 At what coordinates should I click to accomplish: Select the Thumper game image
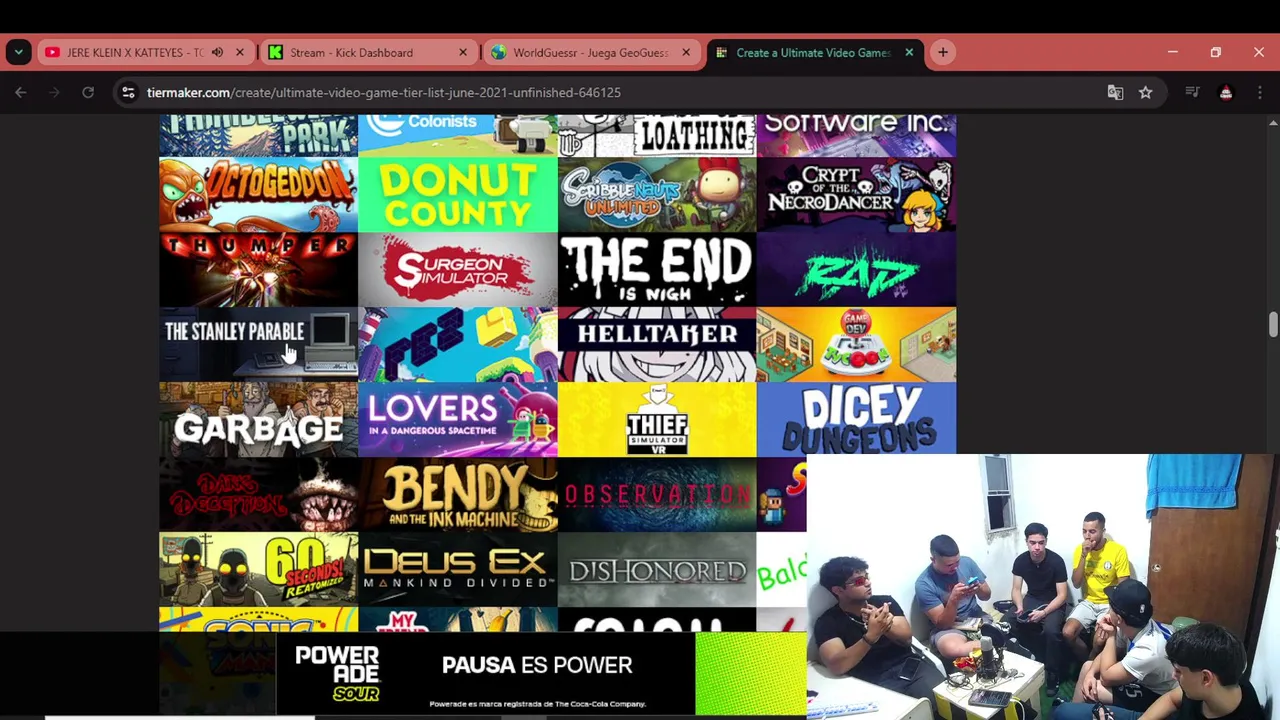(258, 269)
